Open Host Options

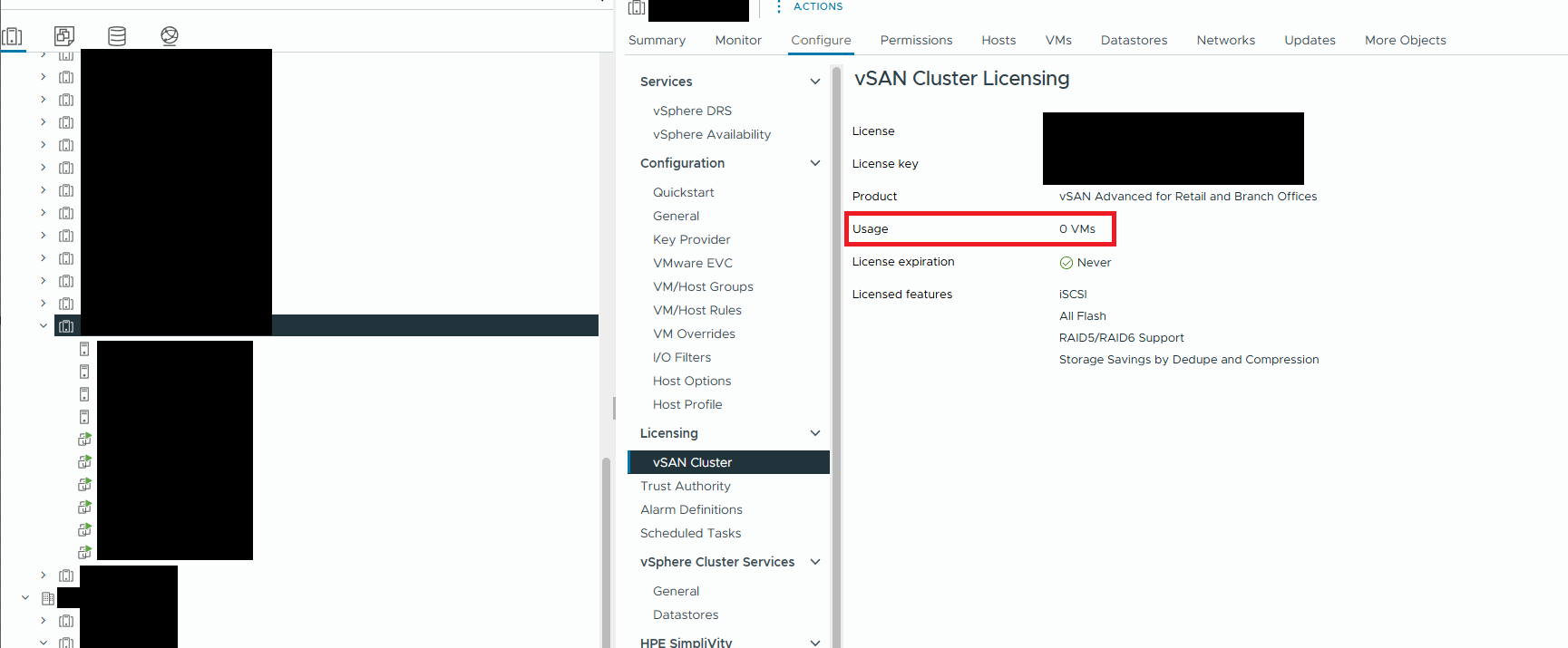tap(692, 381)
